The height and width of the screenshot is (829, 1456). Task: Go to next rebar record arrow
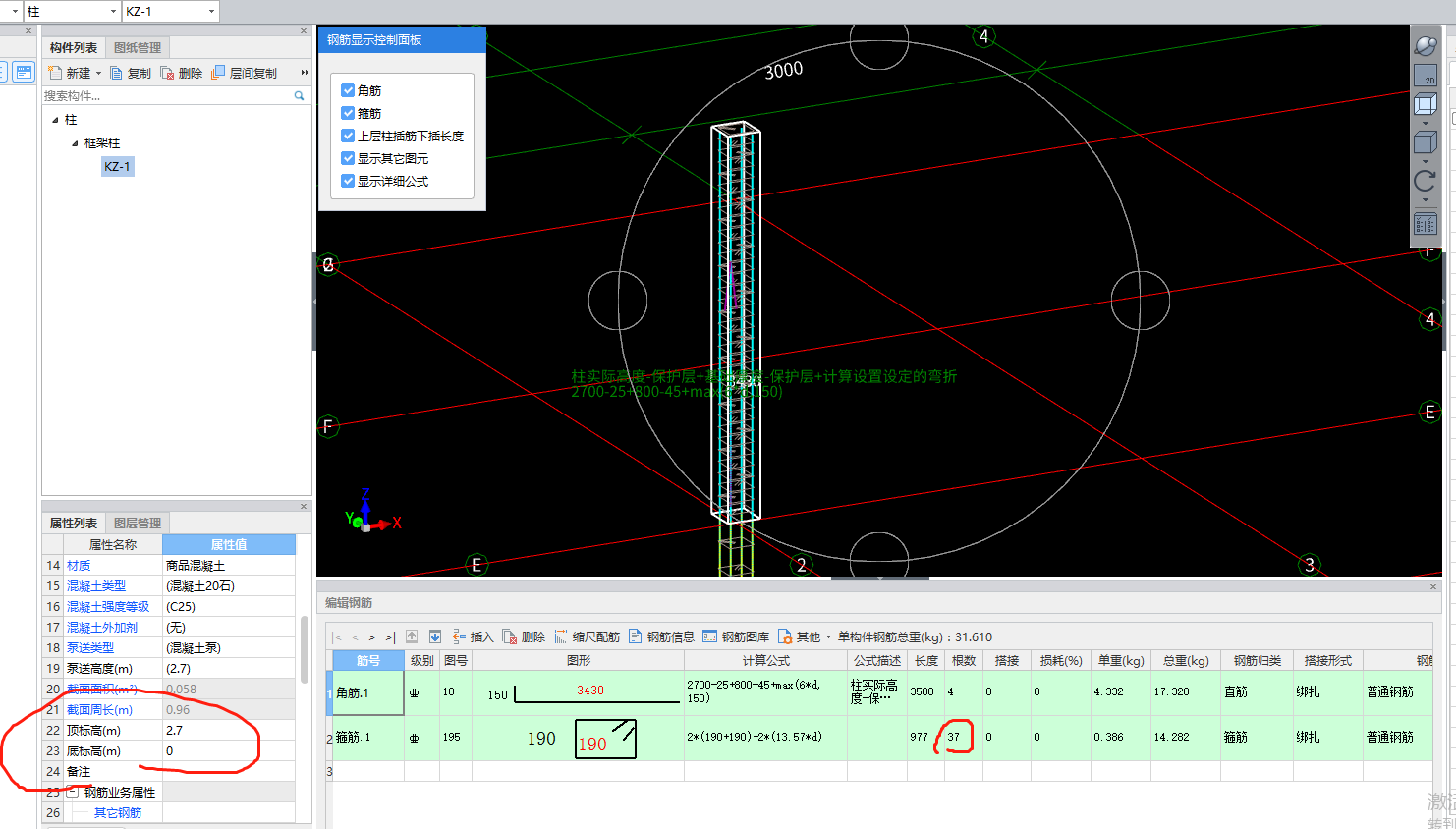coord(371,637)
